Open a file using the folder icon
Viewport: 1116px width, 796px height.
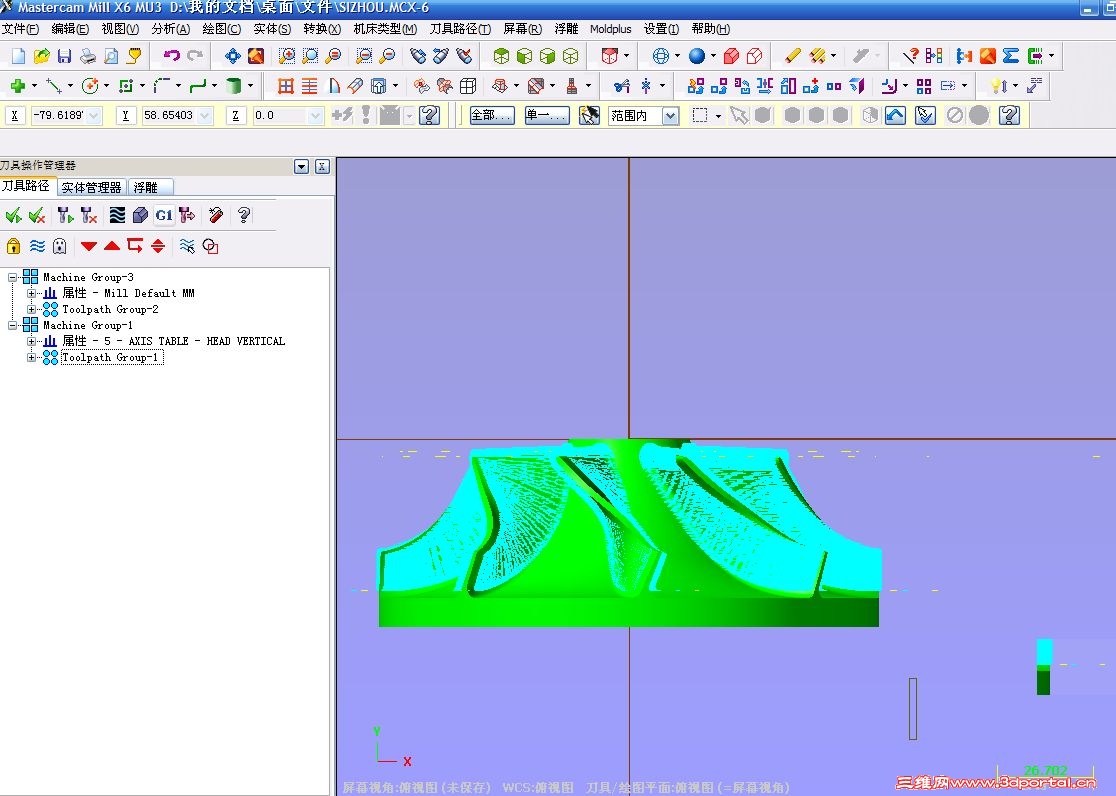[x=41, y=56]
